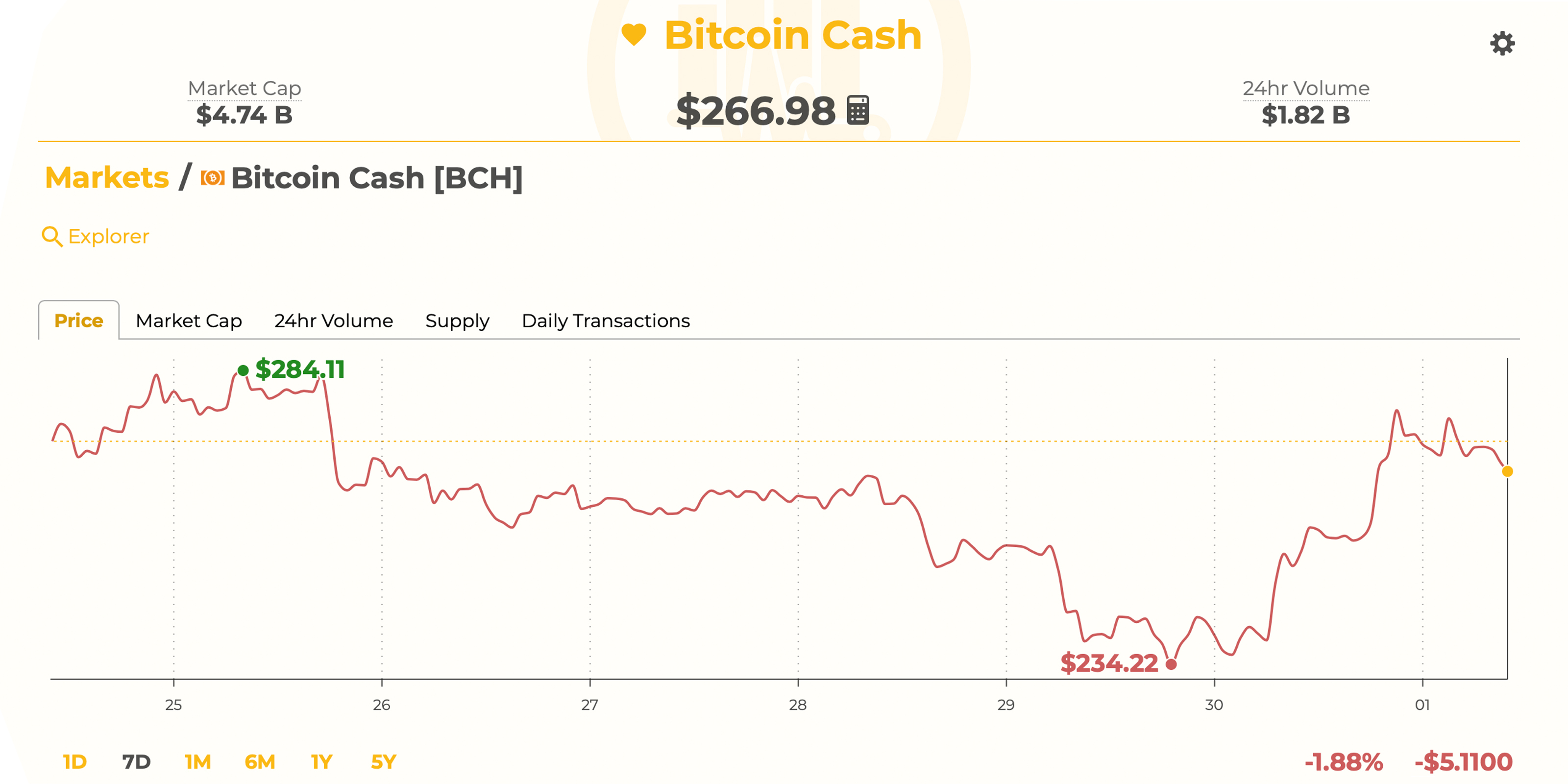Select the 7D time range
The image size is (1568, 784).
[136, 761]
